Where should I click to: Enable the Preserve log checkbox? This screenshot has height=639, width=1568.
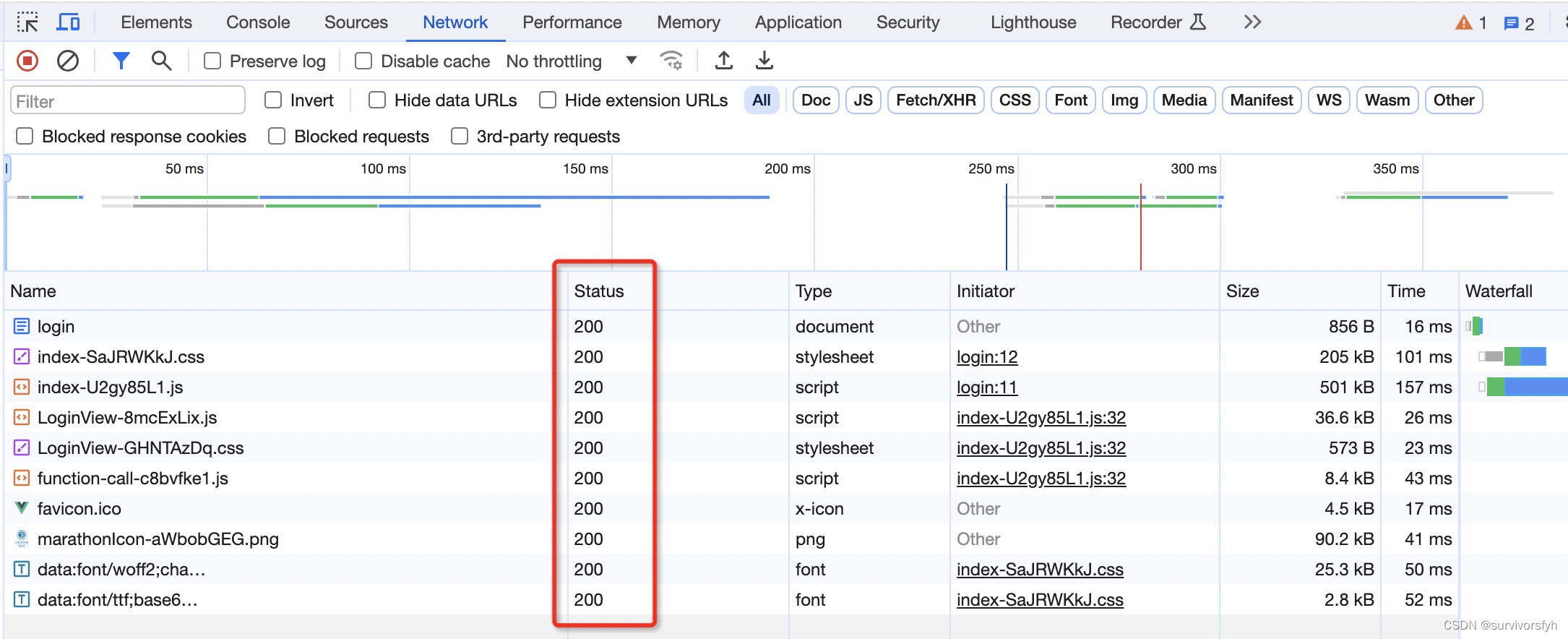tap(212, 61)
